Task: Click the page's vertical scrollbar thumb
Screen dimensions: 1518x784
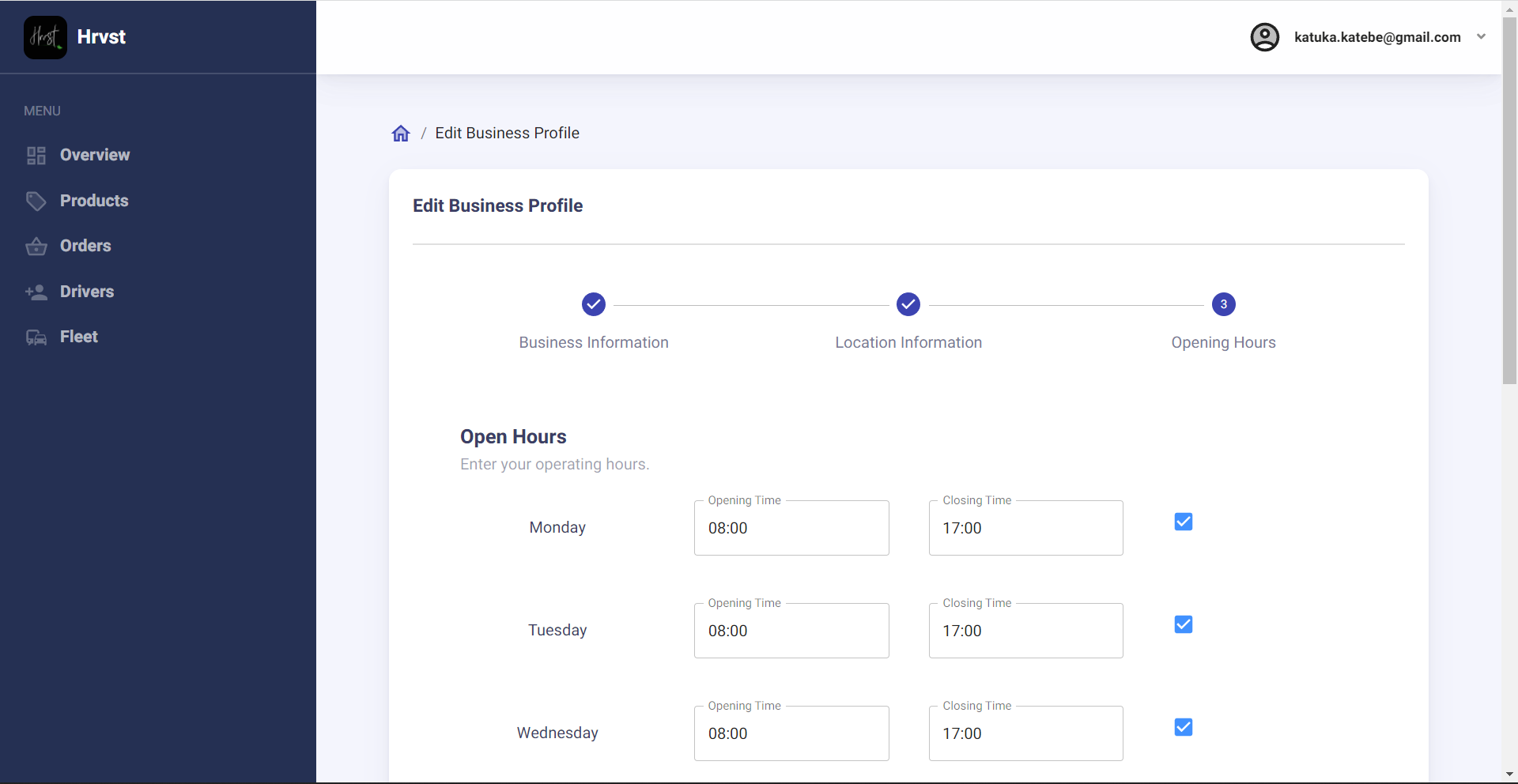Action: [x=1509, y=198]
